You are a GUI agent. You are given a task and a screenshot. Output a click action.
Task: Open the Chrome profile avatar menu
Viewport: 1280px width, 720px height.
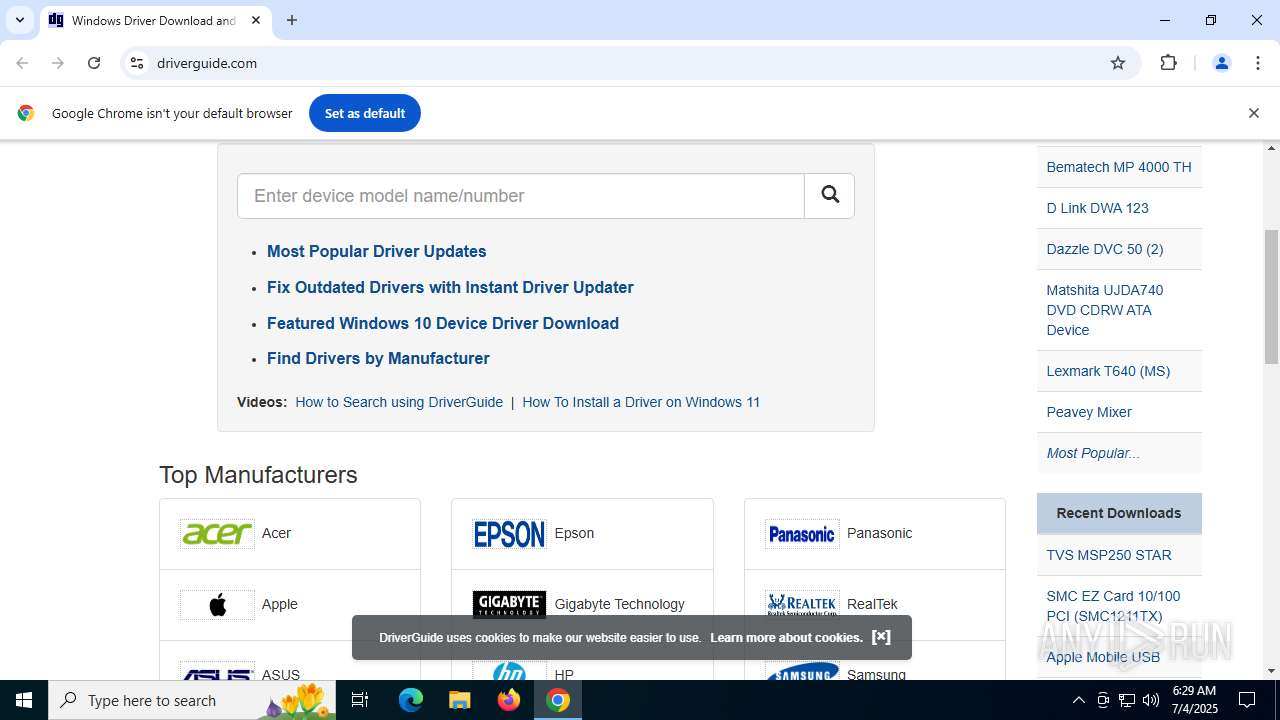[x=1221, y=63]
